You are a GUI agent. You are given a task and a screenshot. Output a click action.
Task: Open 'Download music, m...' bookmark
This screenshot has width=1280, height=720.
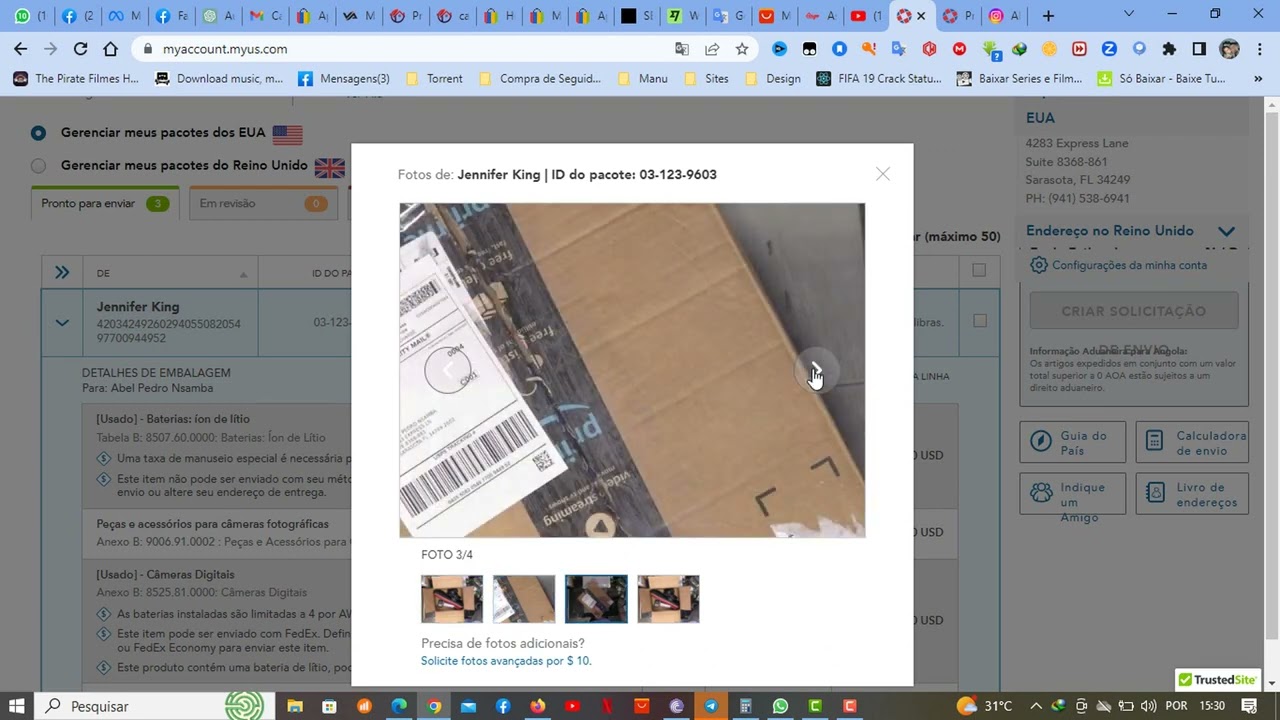click(219, 78)
